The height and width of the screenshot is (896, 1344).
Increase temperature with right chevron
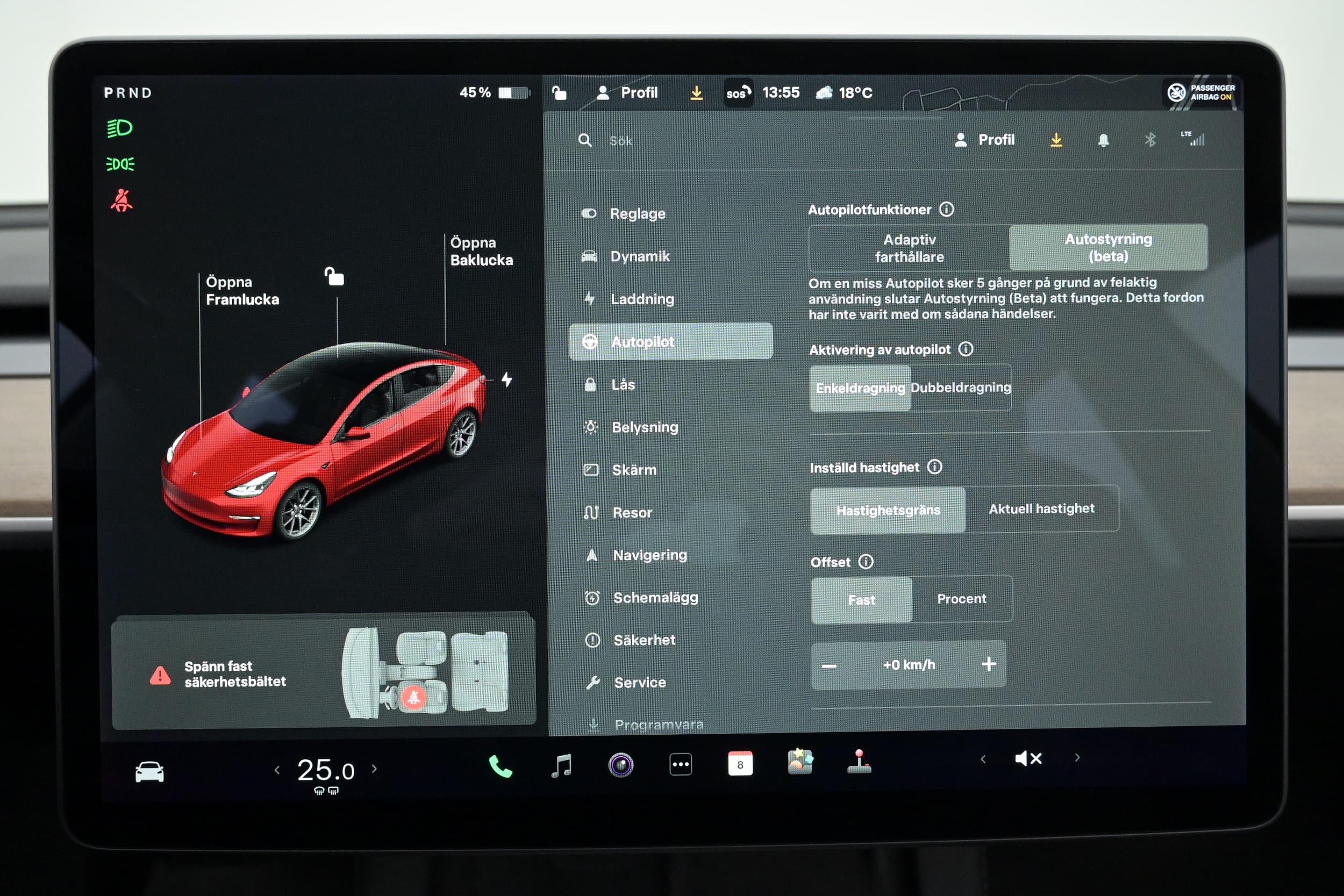point(374,769)
